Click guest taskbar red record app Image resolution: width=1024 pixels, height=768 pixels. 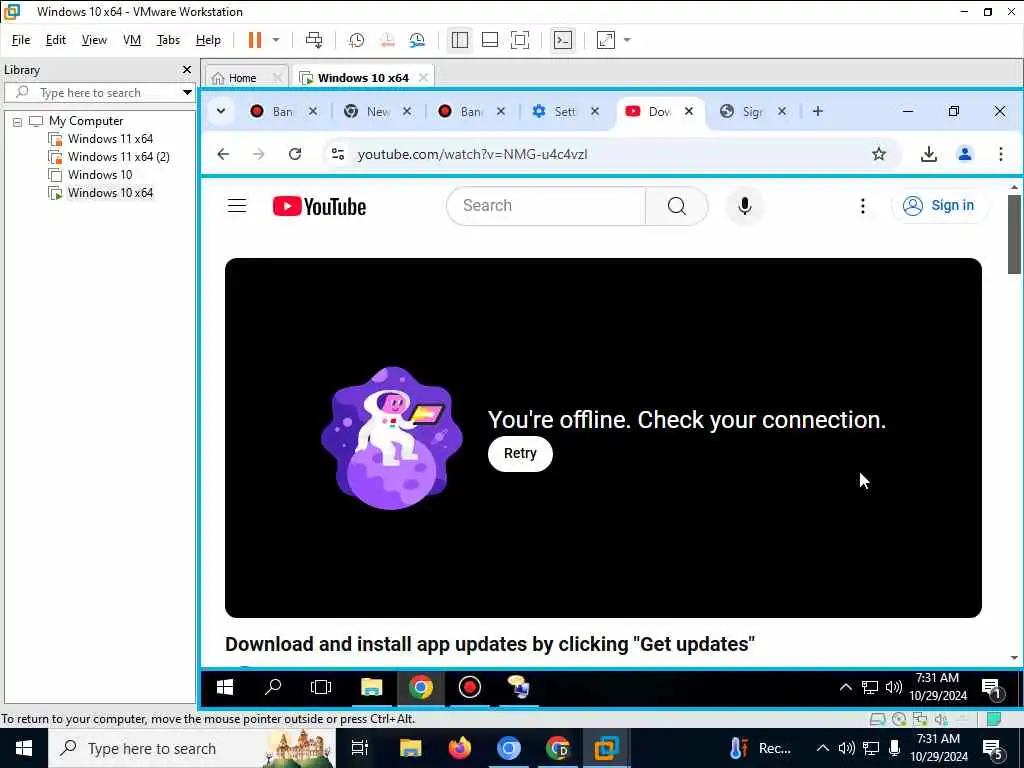click(x=470, y=687)
